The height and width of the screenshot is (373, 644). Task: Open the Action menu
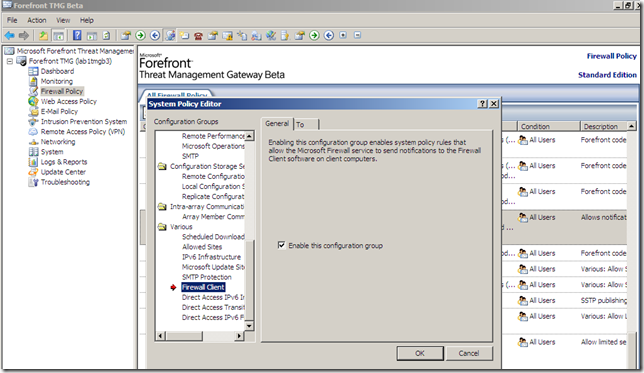point(37,20)
